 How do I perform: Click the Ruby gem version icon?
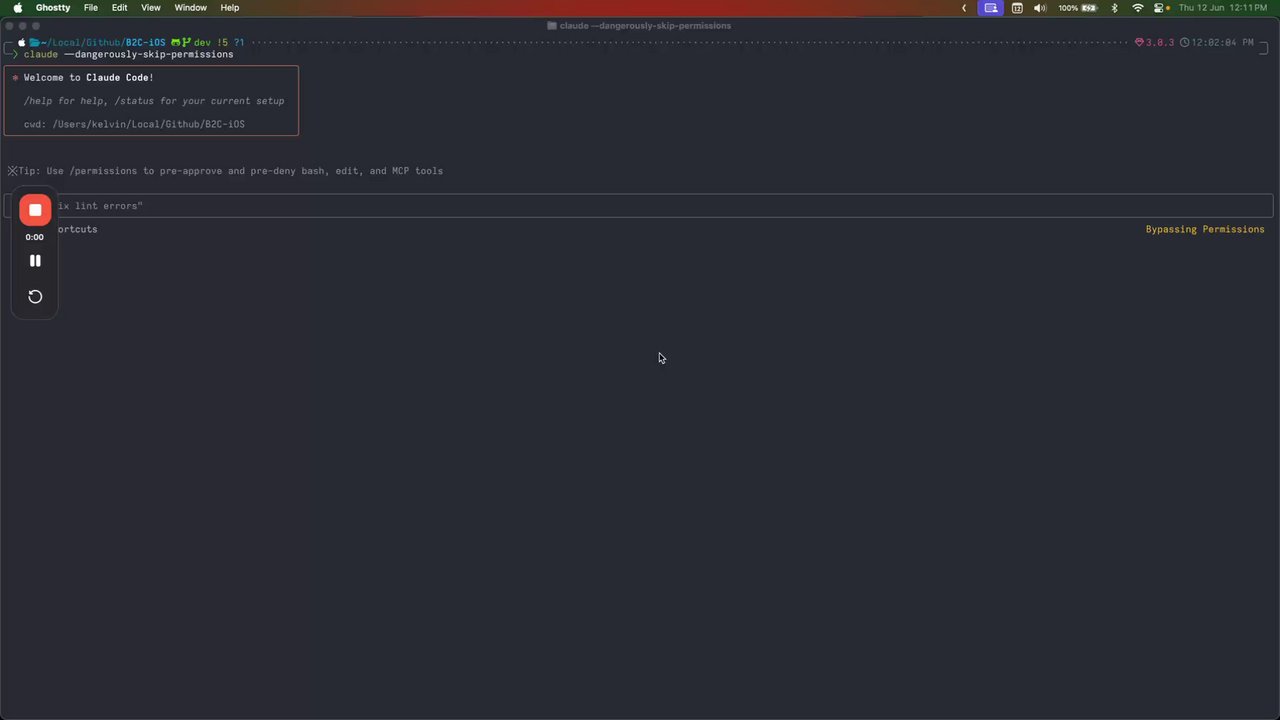click(x=1139, y=43)
